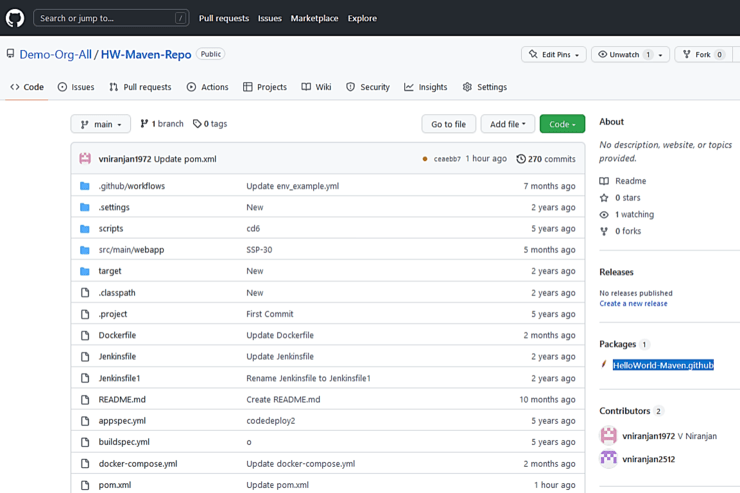The width and height of the screenshot is (740, 493).
Task: Open the Actions tab
Action: tap(208, 87)
